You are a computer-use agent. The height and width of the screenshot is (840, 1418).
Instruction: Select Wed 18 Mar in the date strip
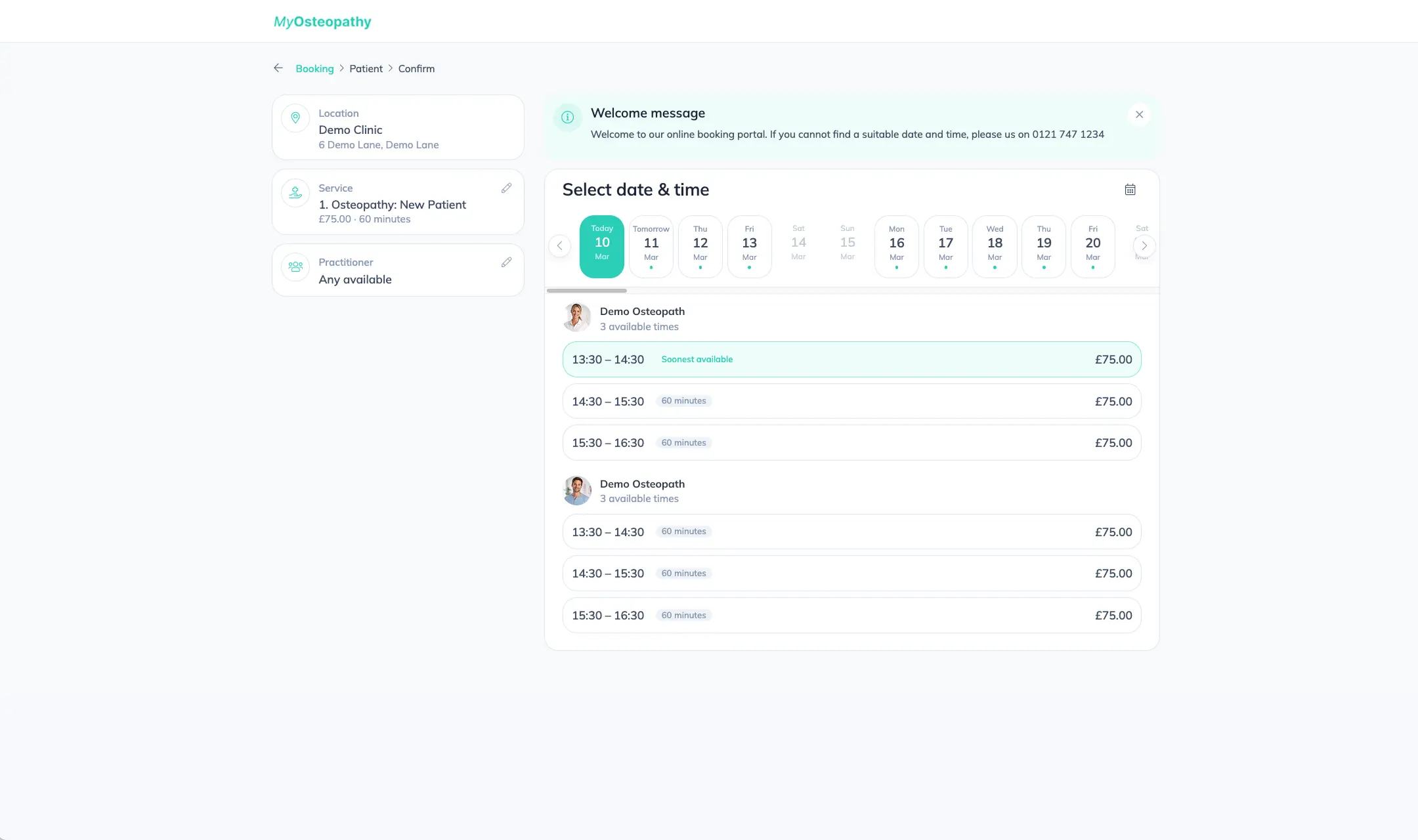(994, 245)
